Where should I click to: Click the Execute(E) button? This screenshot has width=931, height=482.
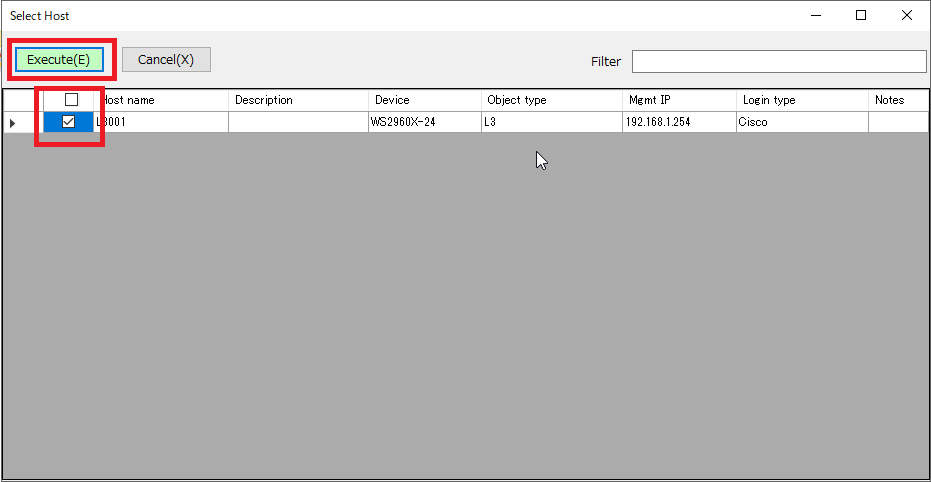point(58,60)
